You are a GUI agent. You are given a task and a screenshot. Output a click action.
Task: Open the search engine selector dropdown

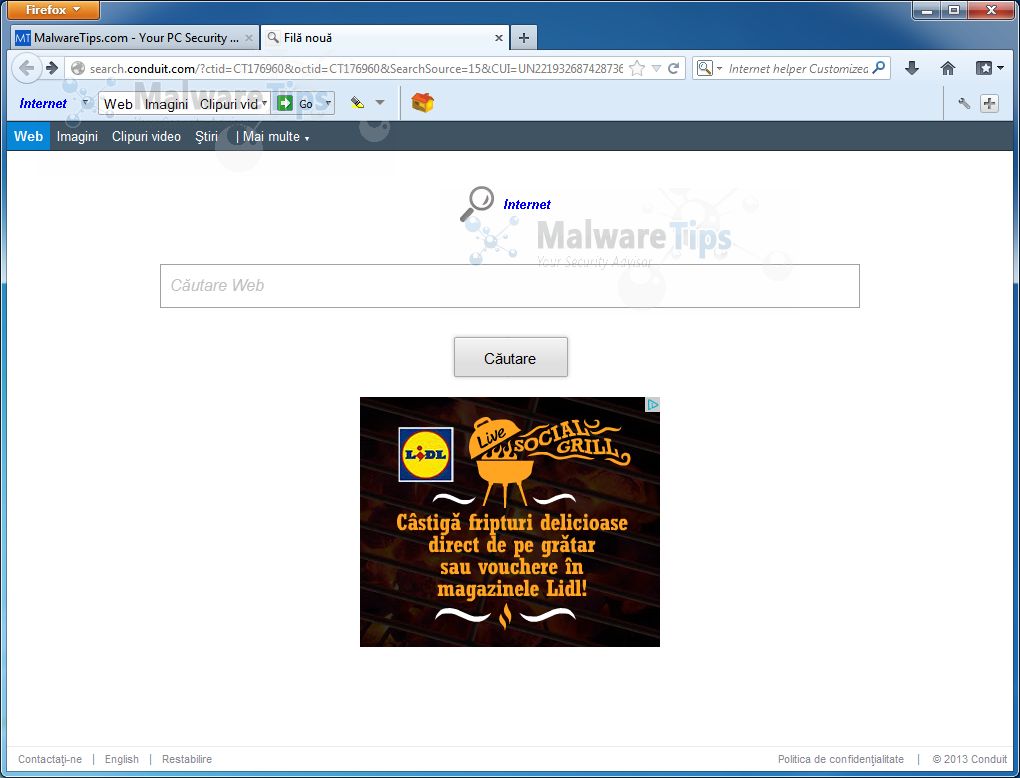(x=710, y=68)
